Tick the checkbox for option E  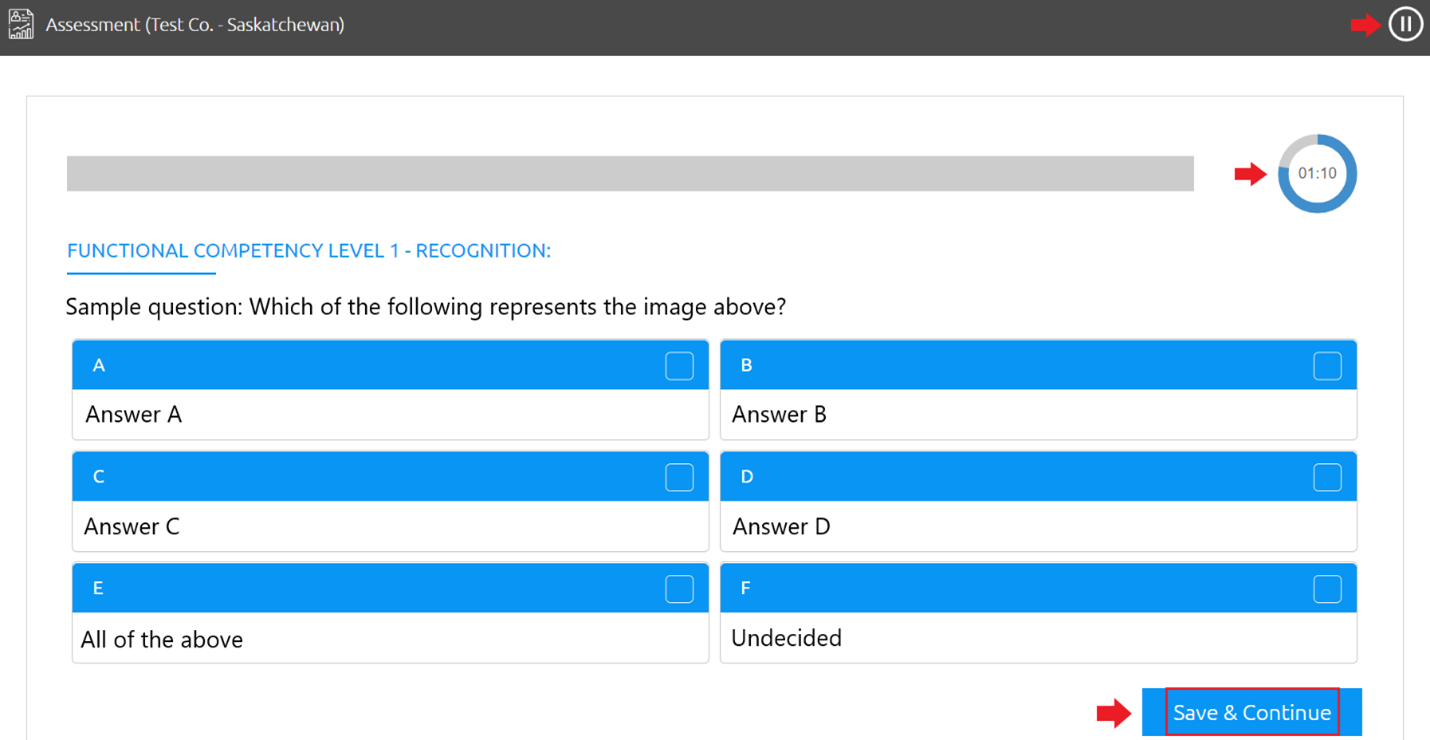coord(679,589)
